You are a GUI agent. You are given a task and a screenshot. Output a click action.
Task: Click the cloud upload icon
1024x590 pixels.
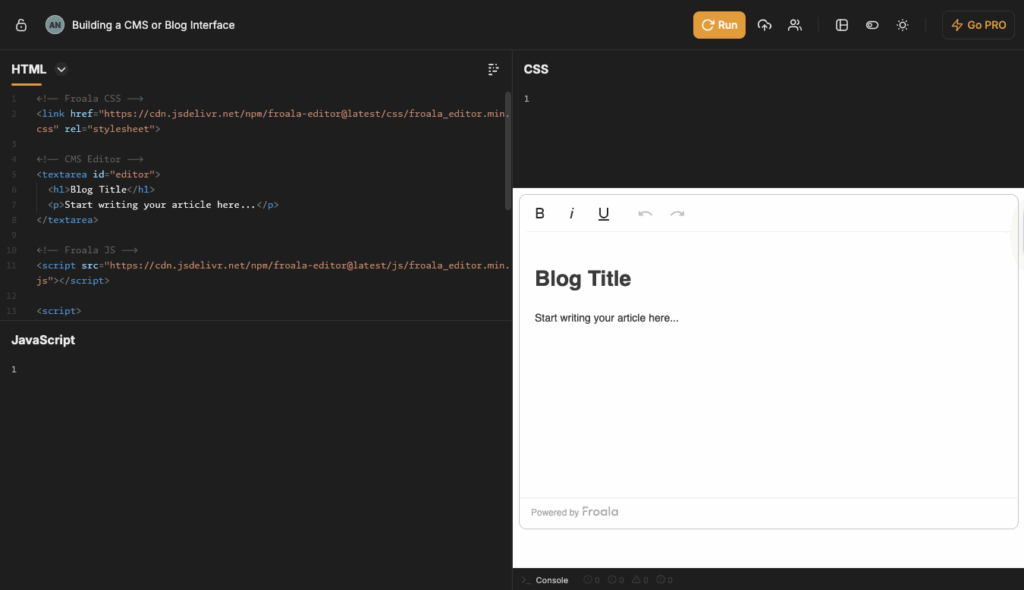764,25
